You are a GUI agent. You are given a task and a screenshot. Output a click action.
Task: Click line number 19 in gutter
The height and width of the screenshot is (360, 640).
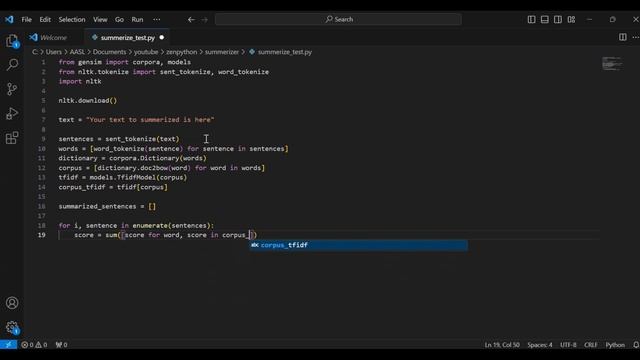(x=42, y=235)
